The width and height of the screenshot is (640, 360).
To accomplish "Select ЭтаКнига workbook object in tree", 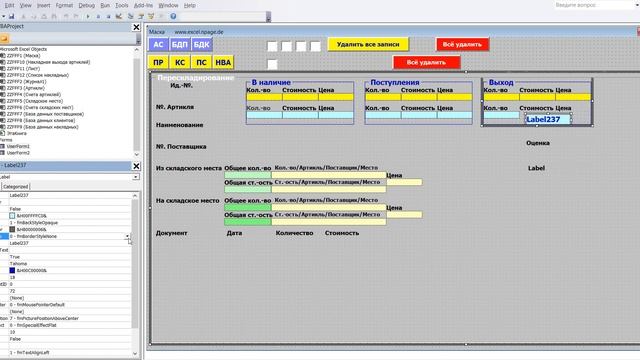I will pyautogui.click(x=16, y=133).
